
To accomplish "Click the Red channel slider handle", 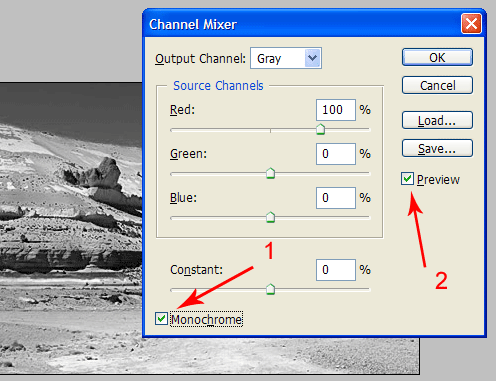I will (320, 129).
